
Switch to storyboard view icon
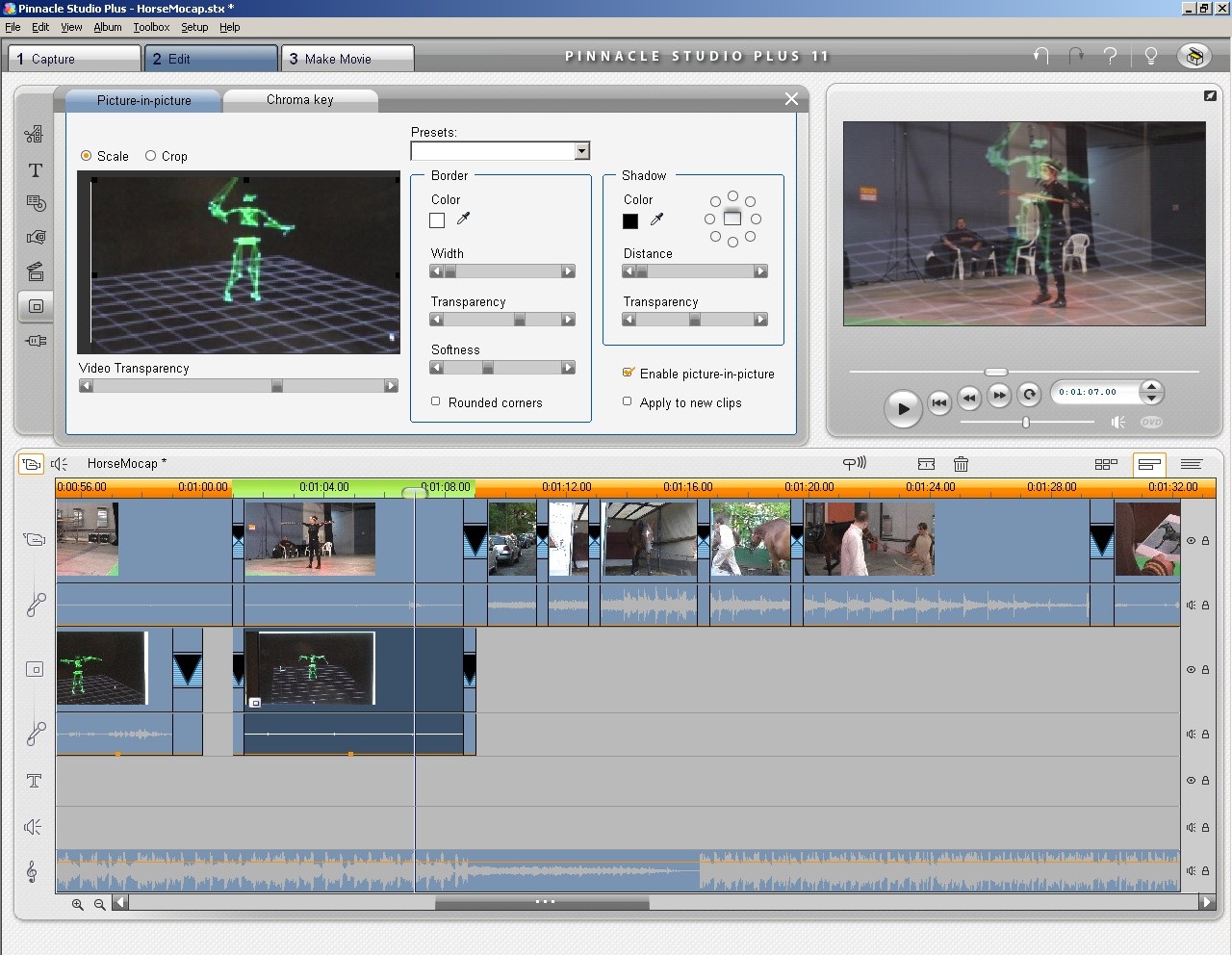click(x=1106, y=464)
